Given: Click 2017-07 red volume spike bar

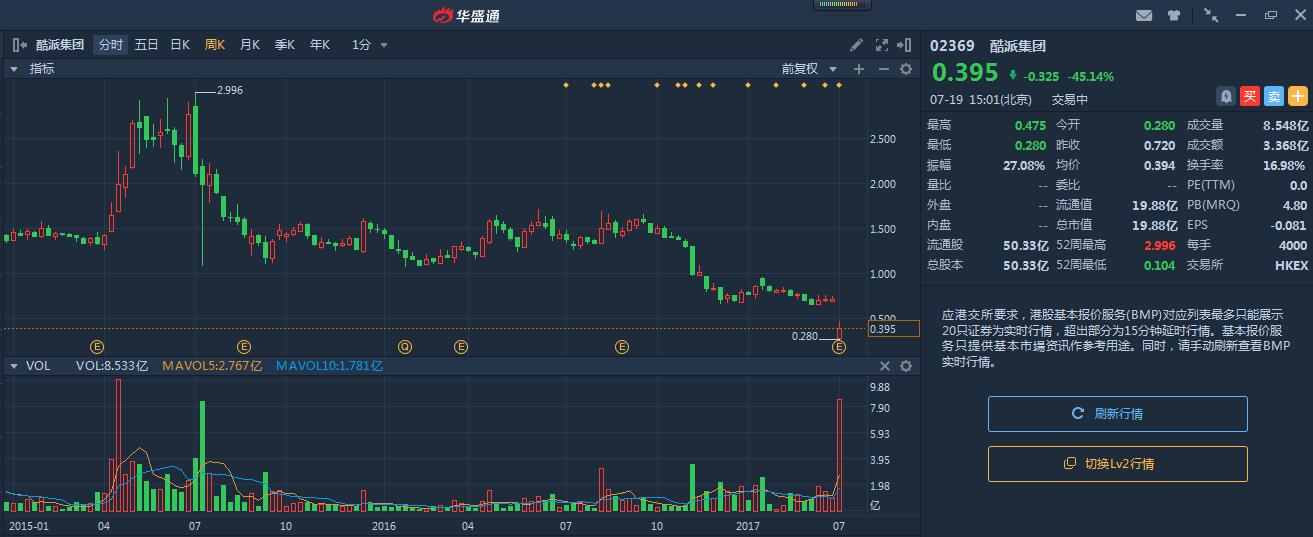Looking at the screenshot, I should point(839,456).
